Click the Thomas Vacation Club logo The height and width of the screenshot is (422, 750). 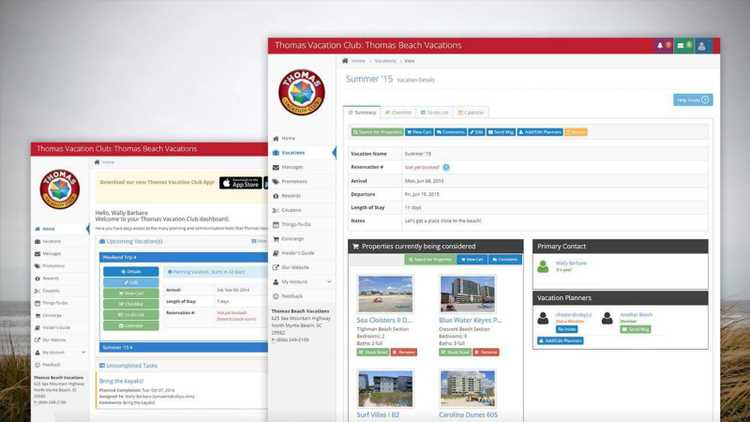click(x=301, y=93)
